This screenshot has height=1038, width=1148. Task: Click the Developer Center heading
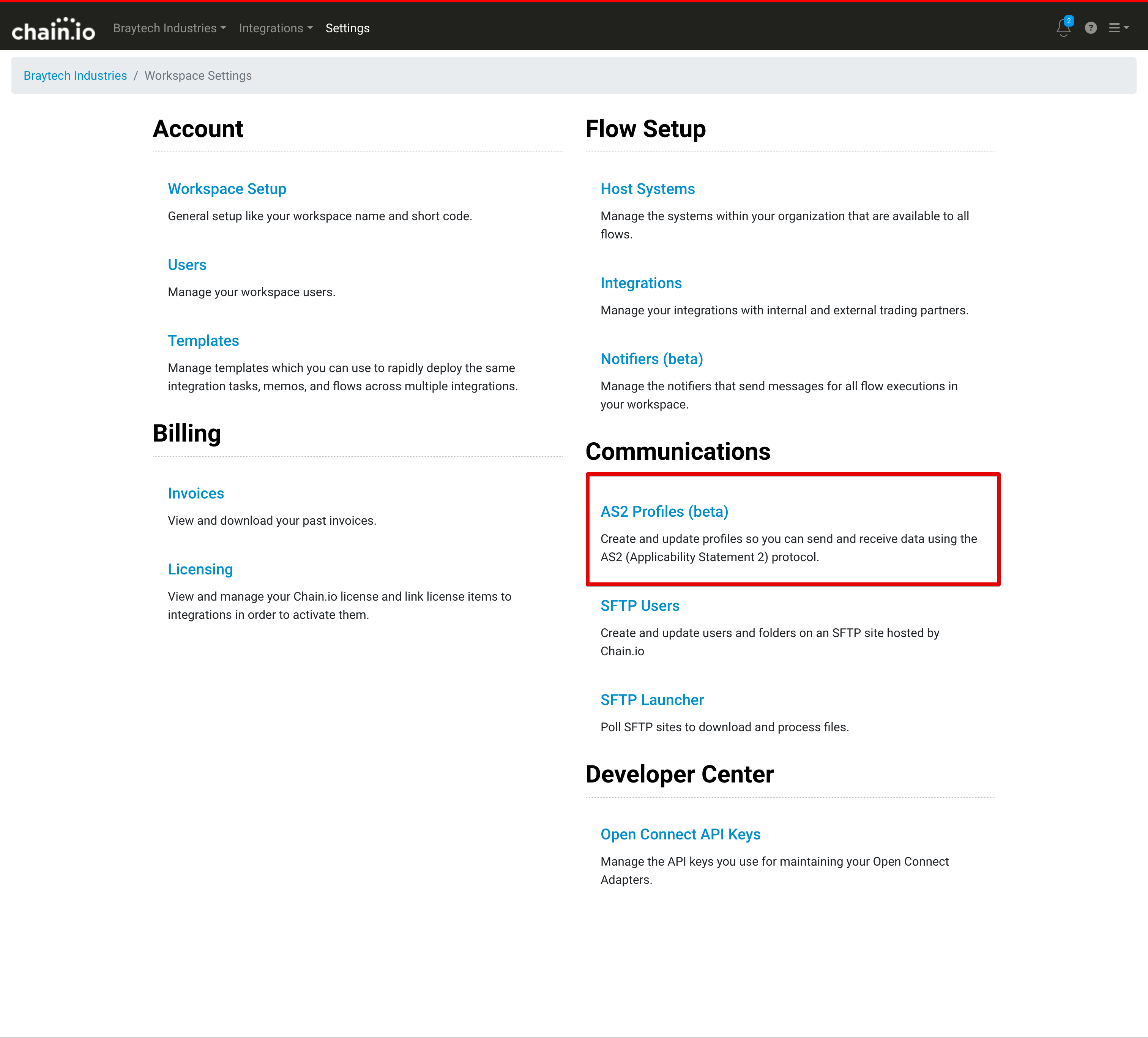(680, 775)
